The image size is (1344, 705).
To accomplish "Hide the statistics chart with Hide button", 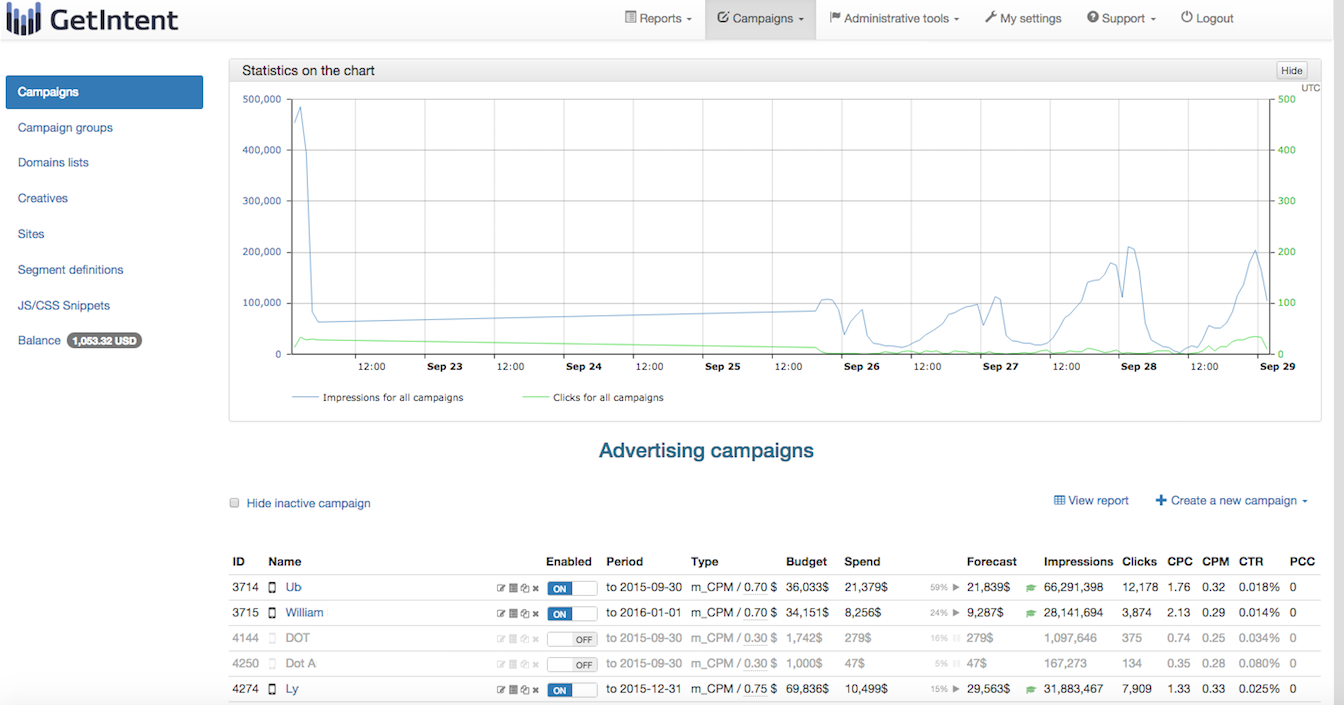I will [x=1291, y=71].
